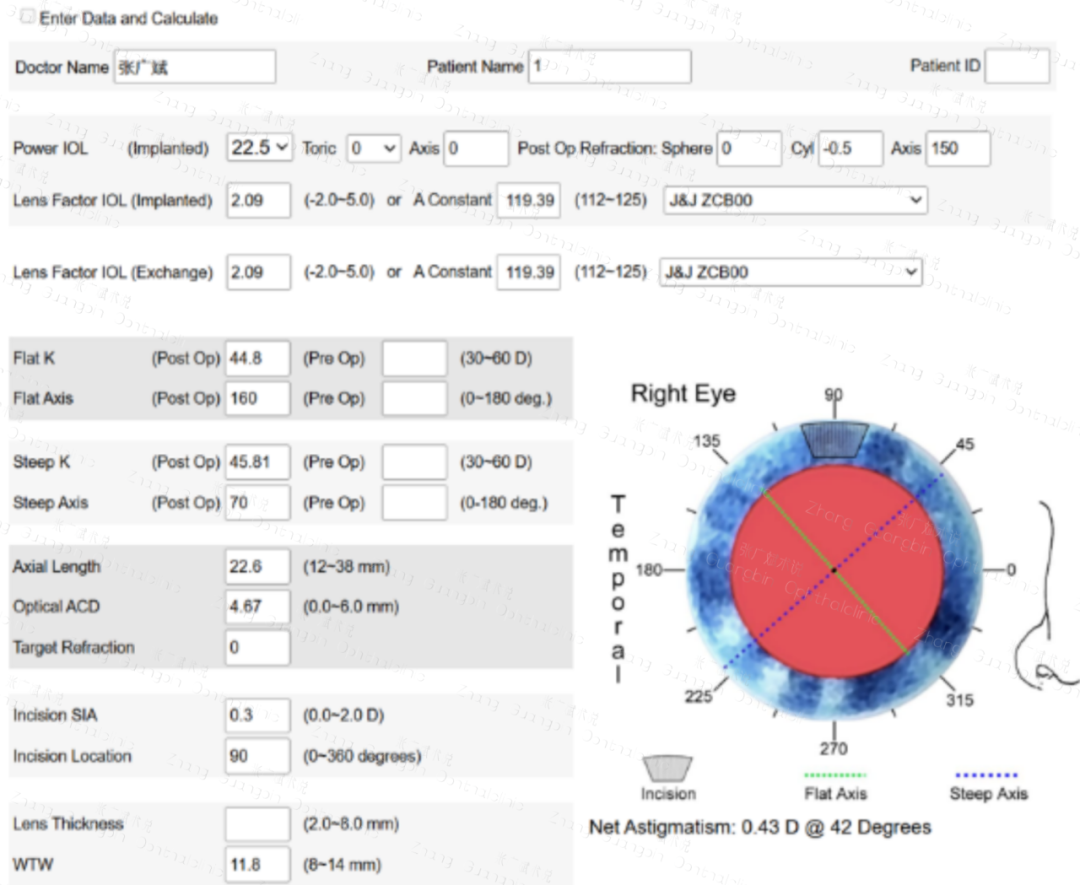
Task: Click the 315 degree label on diagram
Action: (959, 700)
